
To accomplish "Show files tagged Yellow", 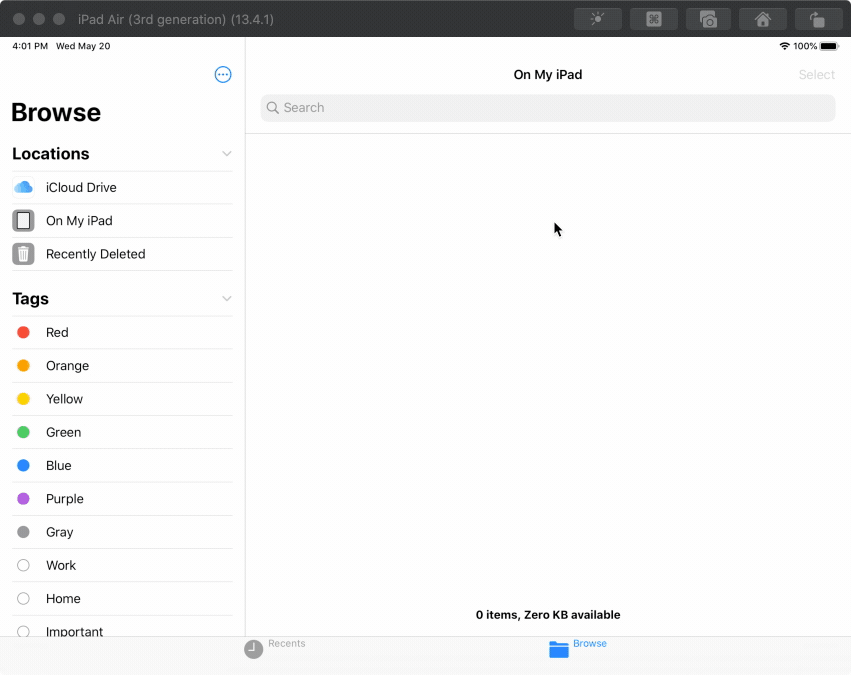I will (x=122, y=399).
